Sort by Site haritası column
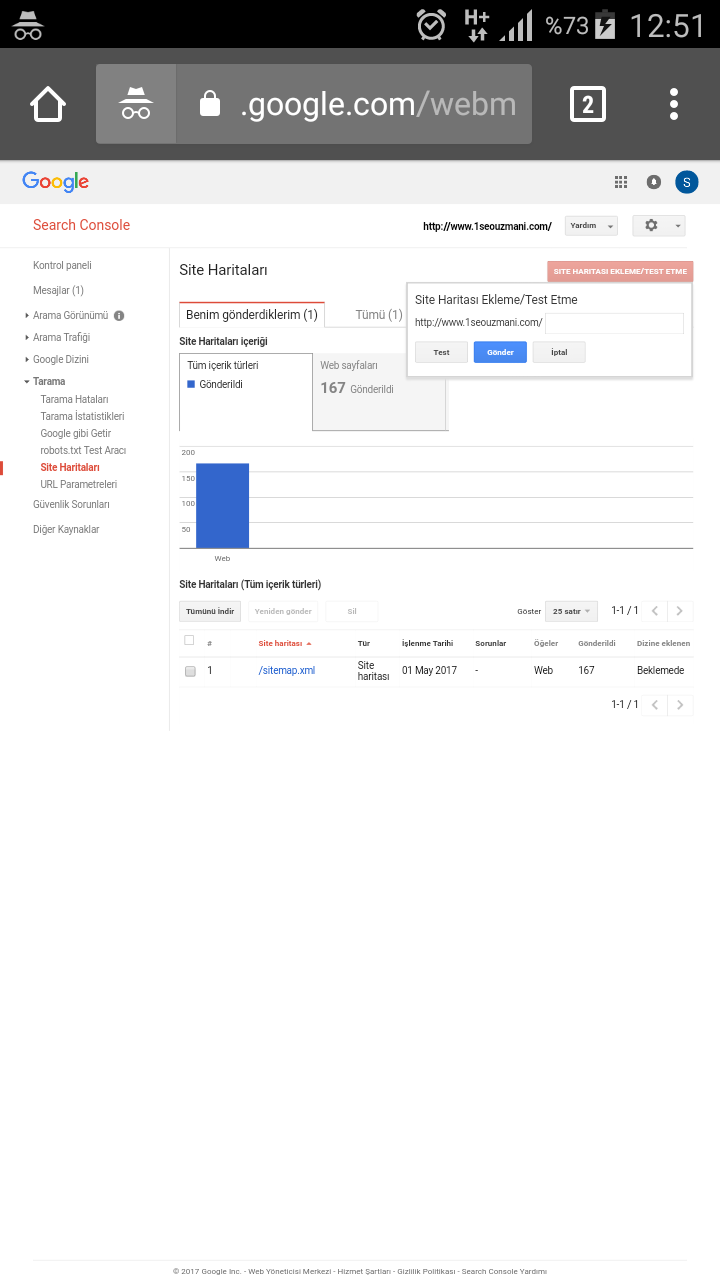This screenshot has width=720, height=1280. tap(285, 643)
